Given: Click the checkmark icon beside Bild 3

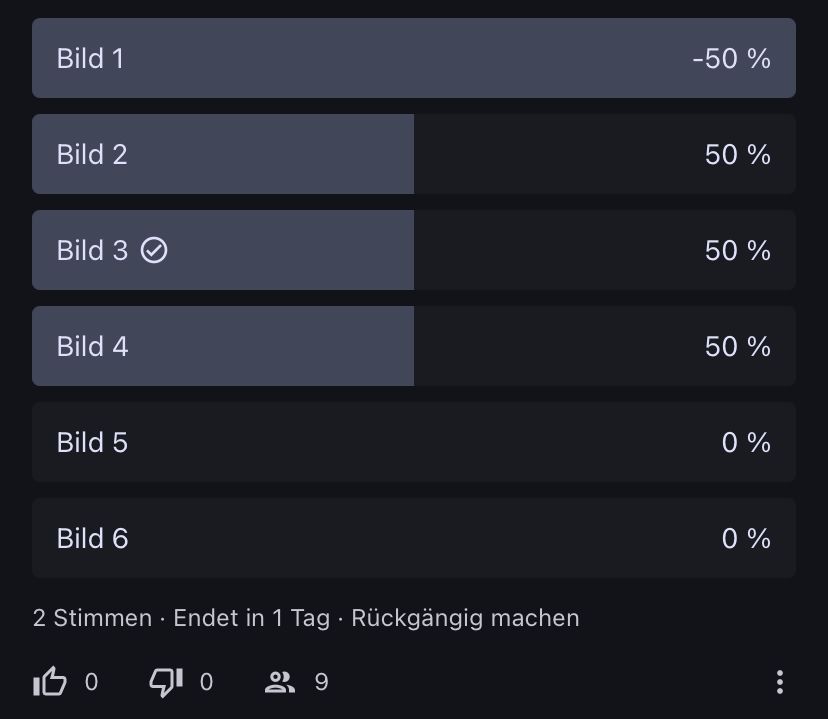Looking at the screenshot, I should click(x=154, y=250).
